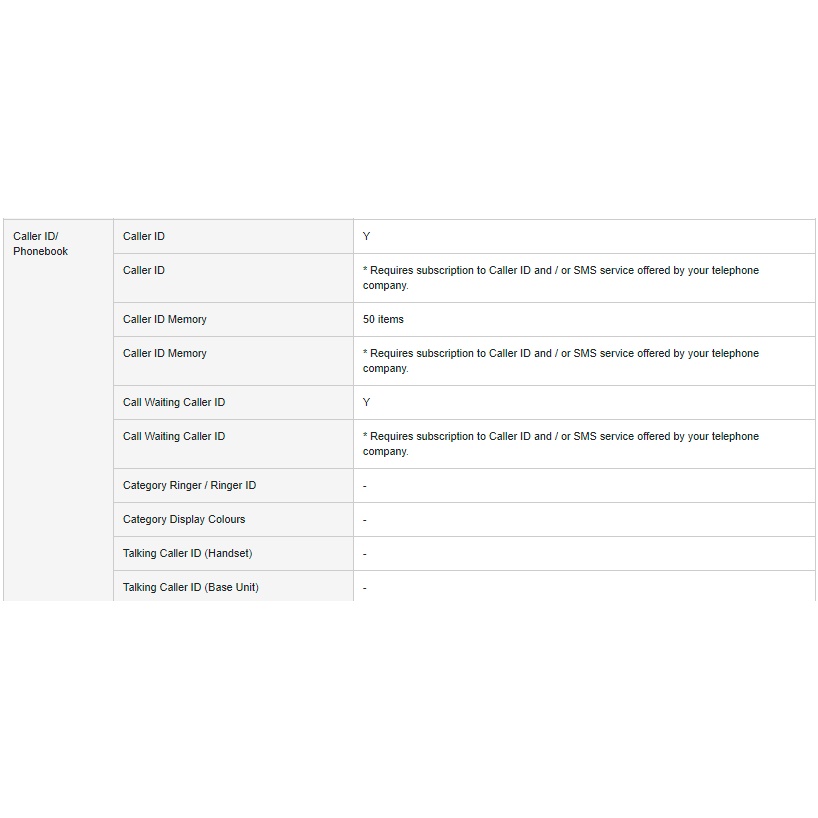Click the "Caller ID/ Phonebook" category cell
The image size is (818, 818).
coord(41,244)
